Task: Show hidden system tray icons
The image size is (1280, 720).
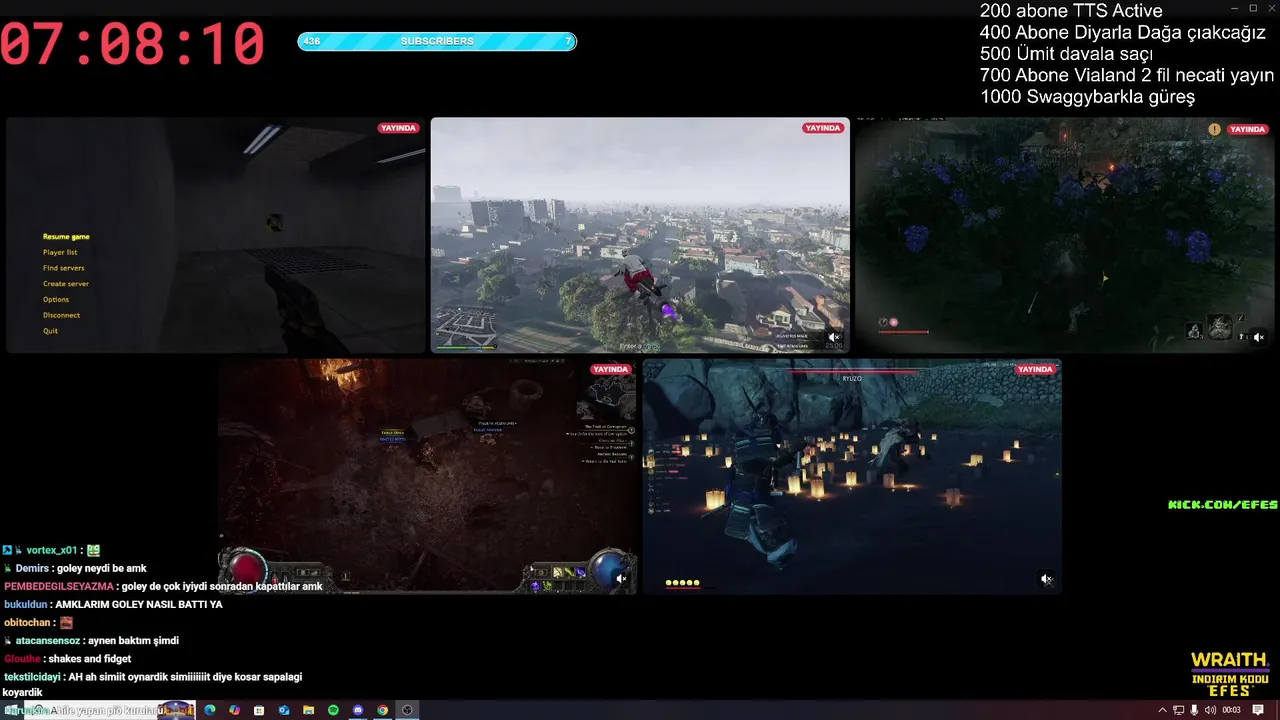Action: click(x=1162, y=710)
